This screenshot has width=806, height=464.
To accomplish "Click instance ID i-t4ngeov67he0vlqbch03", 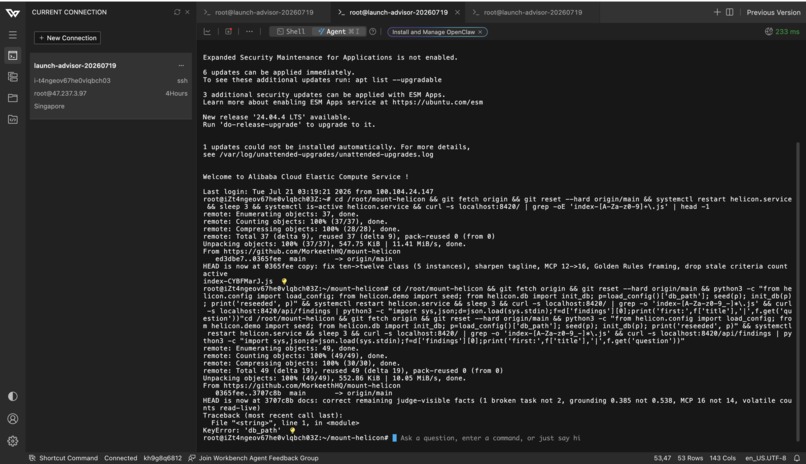I will [x=72, y=81].
